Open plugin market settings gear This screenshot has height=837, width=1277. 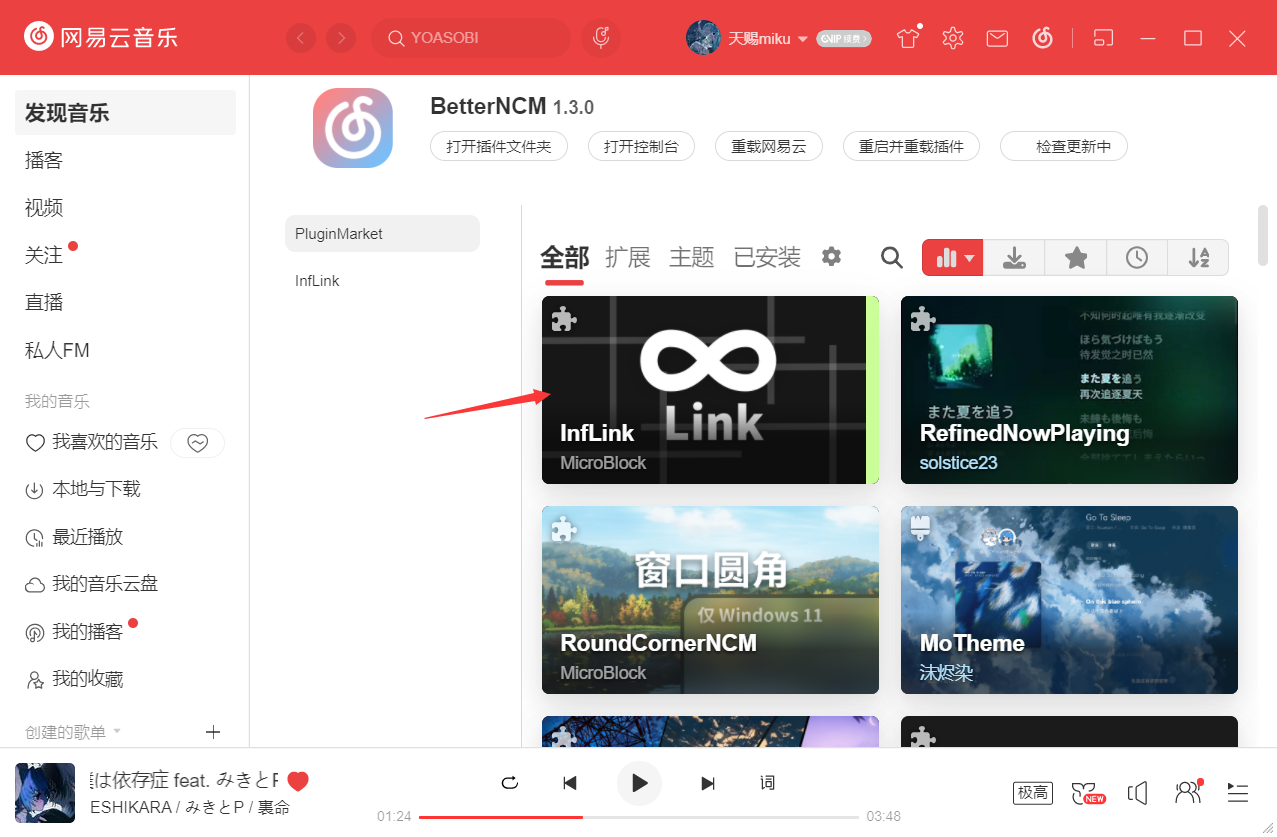coord(831,257)
